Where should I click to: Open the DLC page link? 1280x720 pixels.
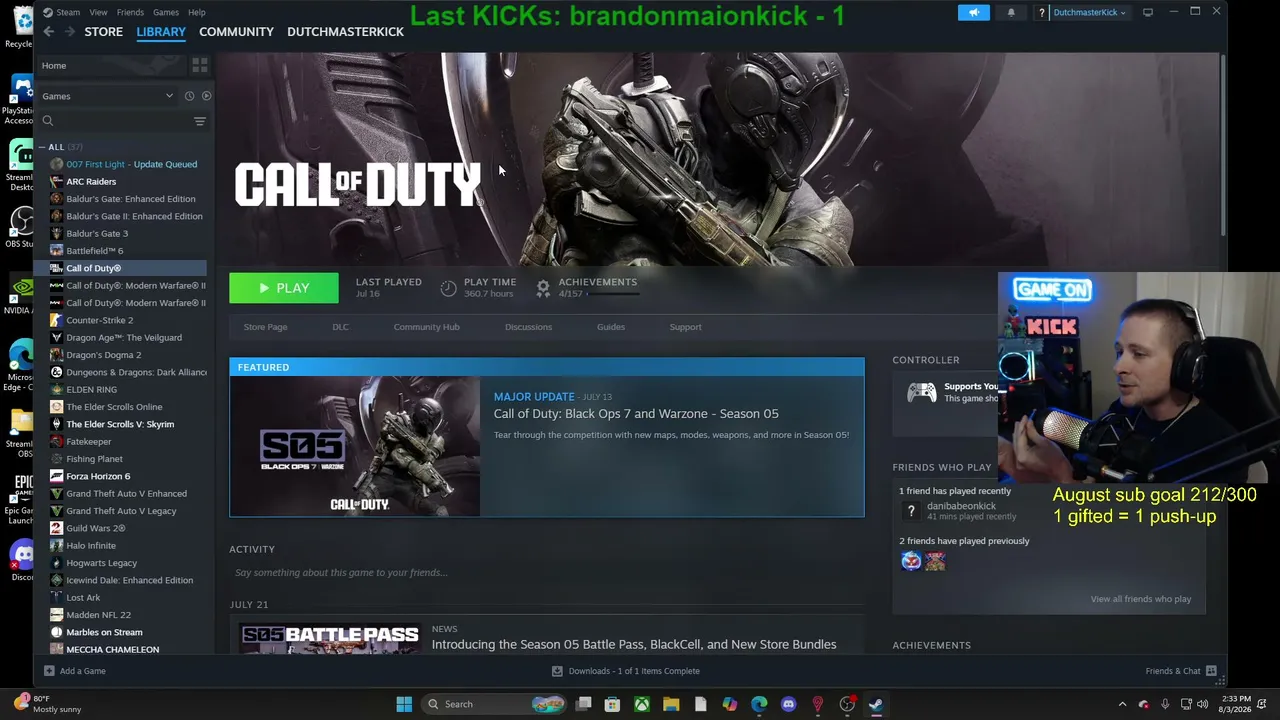pyautogui.click(x=340, y=327)
